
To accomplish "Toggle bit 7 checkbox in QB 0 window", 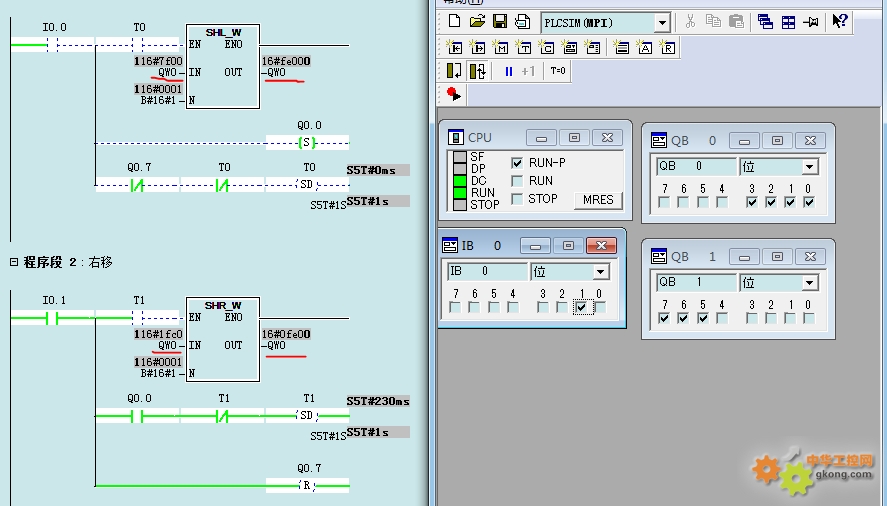I will point(665,202).
